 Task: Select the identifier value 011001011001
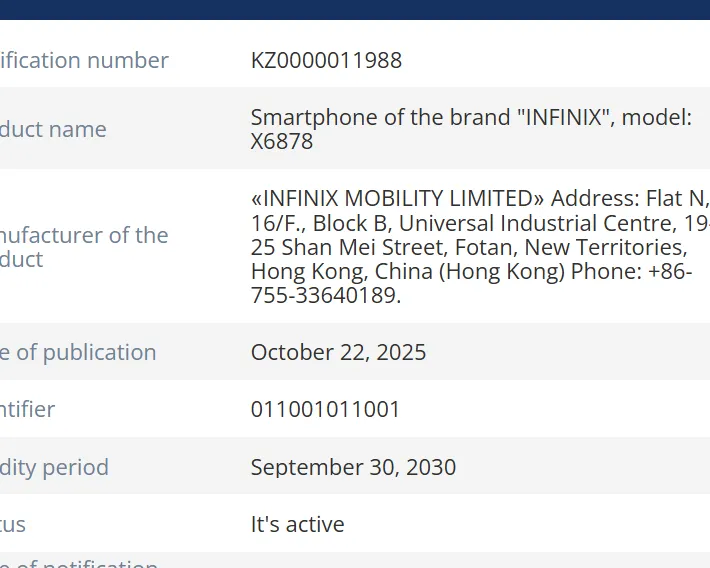[325, 409]
